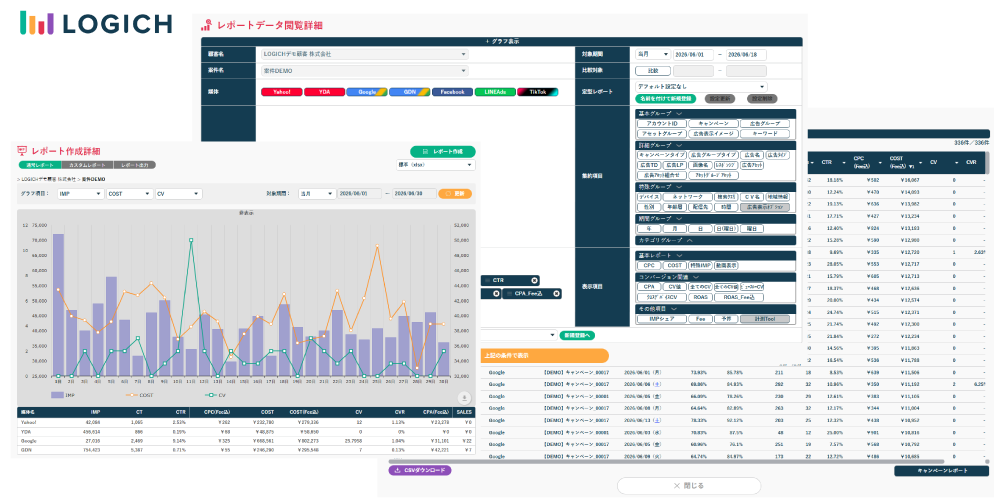Image resolution: width=1000 pixels, height=500 pixels.
Task: Click the レポートデータ閲覧詳細 header icon
Action: coord(206,26)
